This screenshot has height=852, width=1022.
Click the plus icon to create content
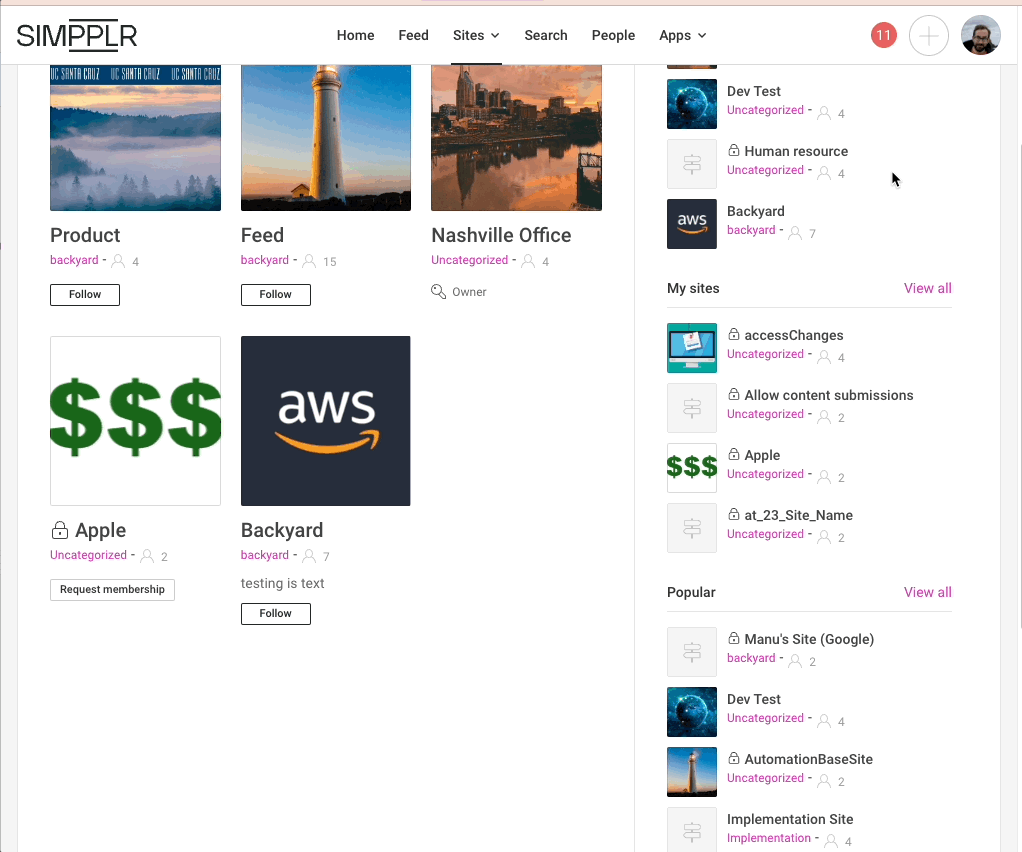click(x=928, y=34)
